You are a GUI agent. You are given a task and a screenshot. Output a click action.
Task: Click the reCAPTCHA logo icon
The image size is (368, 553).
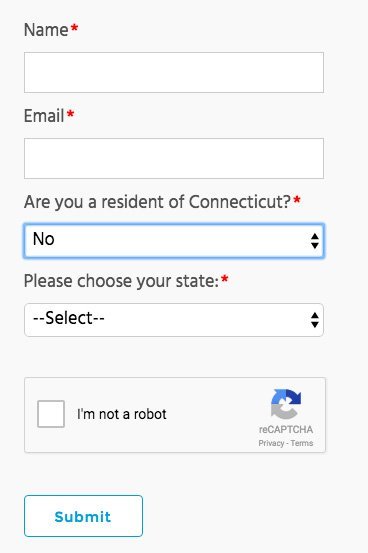click(286, 404)
